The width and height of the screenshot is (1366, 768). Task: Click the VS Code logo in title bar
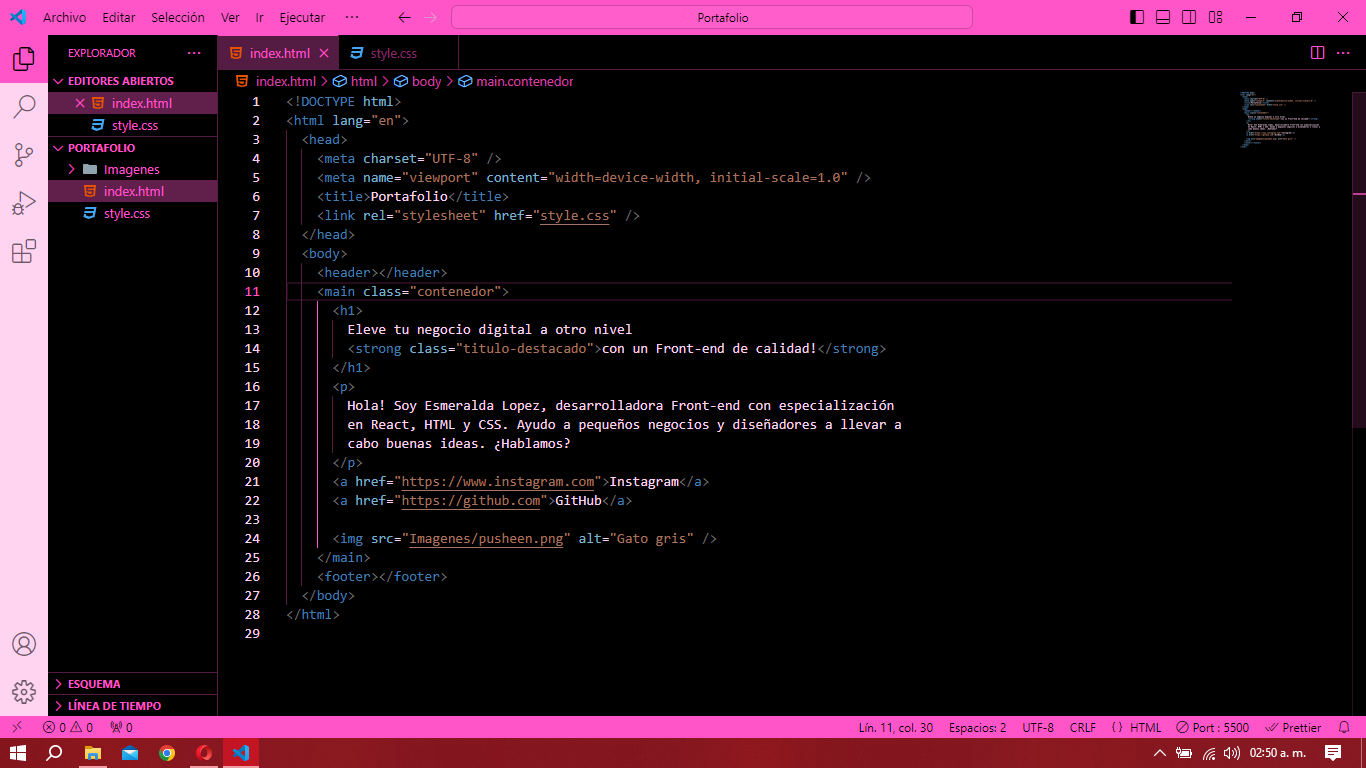pyautogui.click(x=18, y=17)
